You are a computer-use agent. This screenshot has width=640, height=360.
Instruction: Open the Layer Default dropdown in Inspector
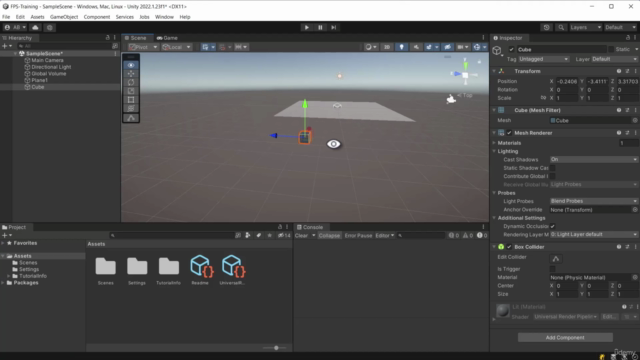[615, 59]
